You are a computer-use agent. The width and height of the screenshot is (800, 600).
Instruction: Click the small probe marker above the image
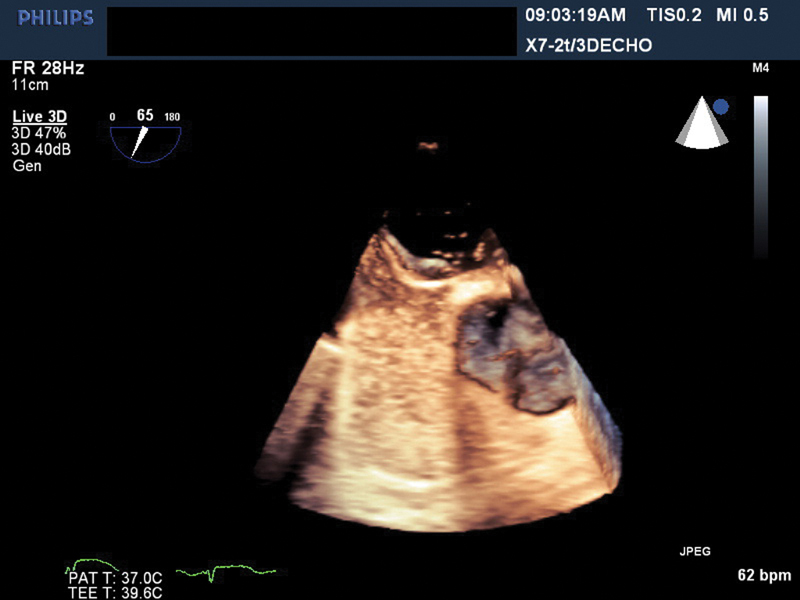pos(429,146)
